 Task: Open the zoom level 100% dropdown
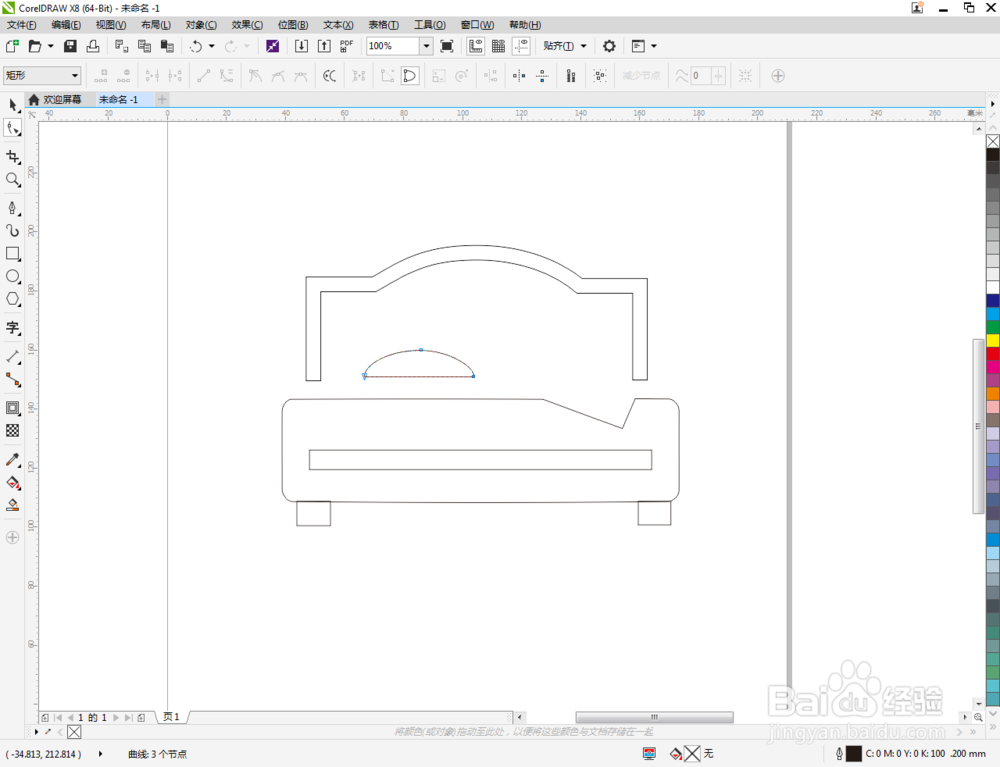[x=426, y=46]
